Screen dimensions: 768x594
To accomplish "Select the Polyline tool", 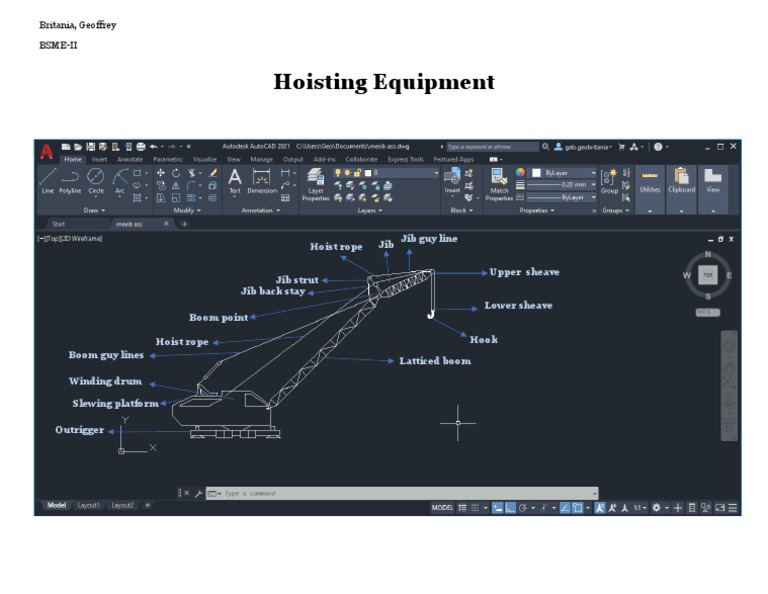I will point(70,181).
